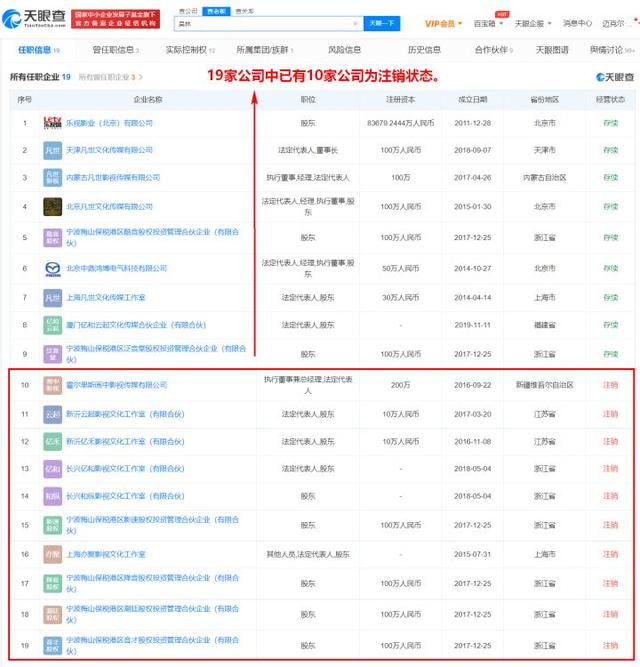The height and width of the screenshot is (667, 640).
Task: Click the 北京中鑫鸿博电气科技 logo icon
Action: click(x=53, y=268)
